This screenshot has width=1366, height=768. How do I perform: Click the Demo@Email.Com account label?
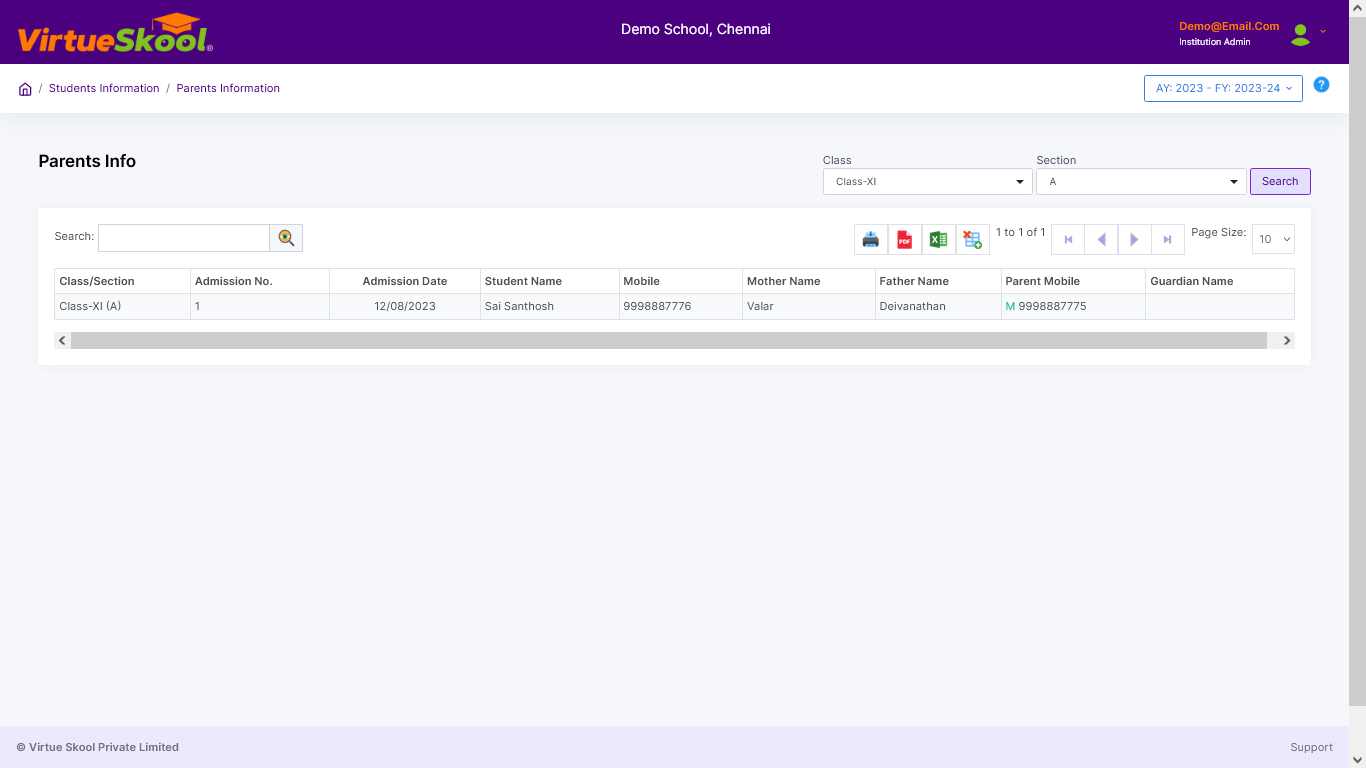point(1229,26)
